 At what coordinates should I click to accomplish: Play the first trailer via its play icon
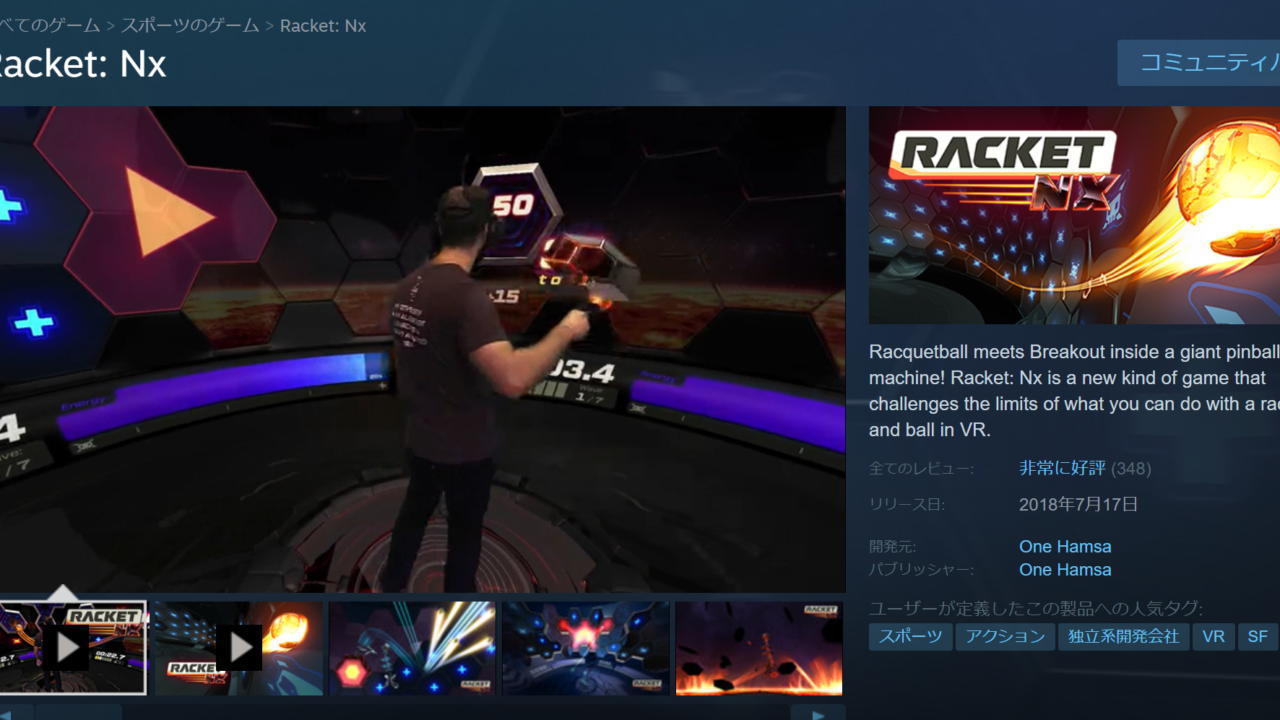point(68,646)
